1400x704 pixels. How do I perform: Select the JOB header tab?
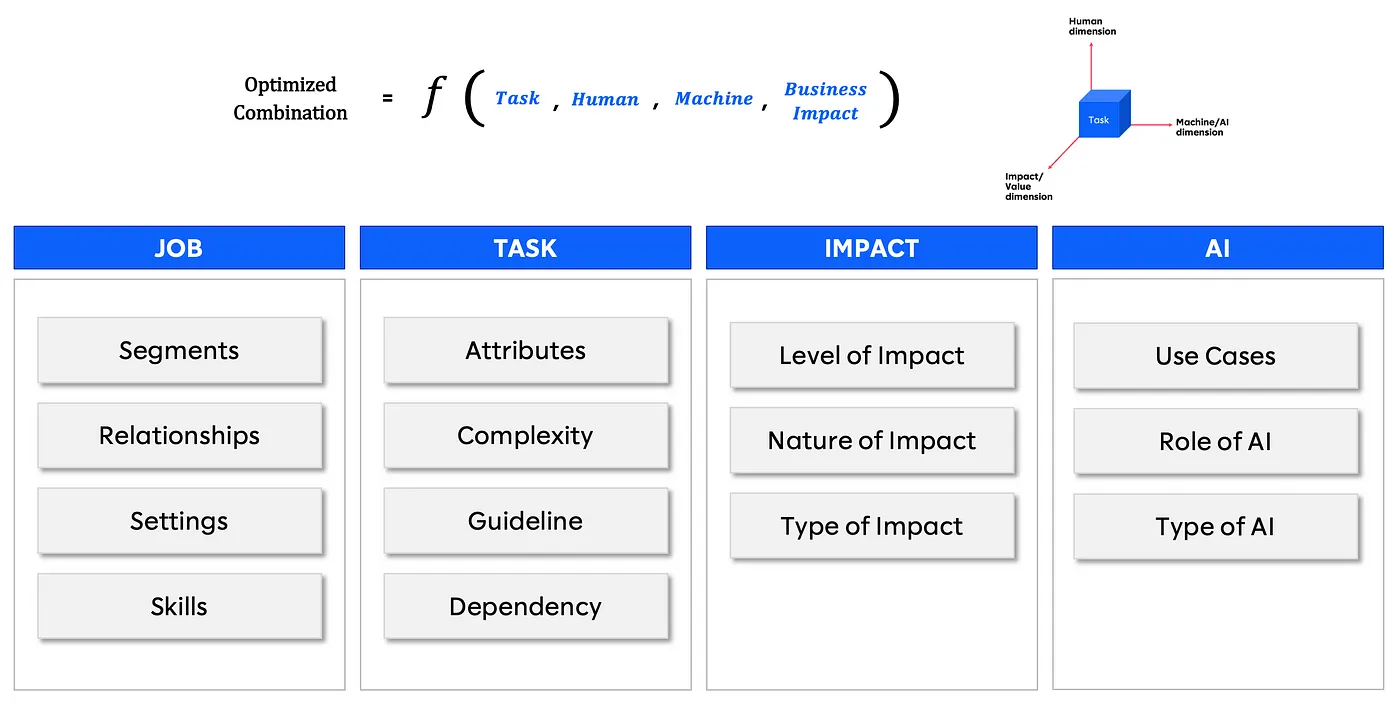click(x=179, y=248)
